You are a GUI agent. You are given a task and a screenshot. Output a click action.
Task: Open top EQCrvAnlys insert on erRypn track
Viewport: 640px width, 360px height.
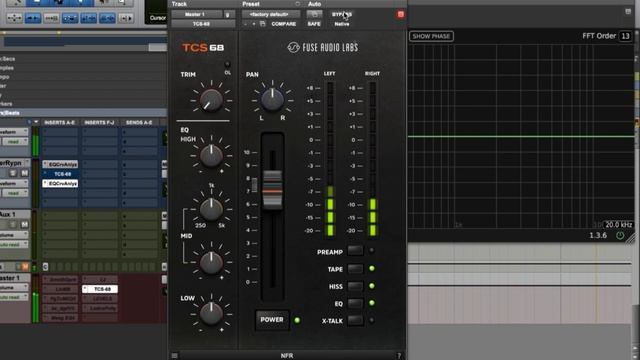60,164
